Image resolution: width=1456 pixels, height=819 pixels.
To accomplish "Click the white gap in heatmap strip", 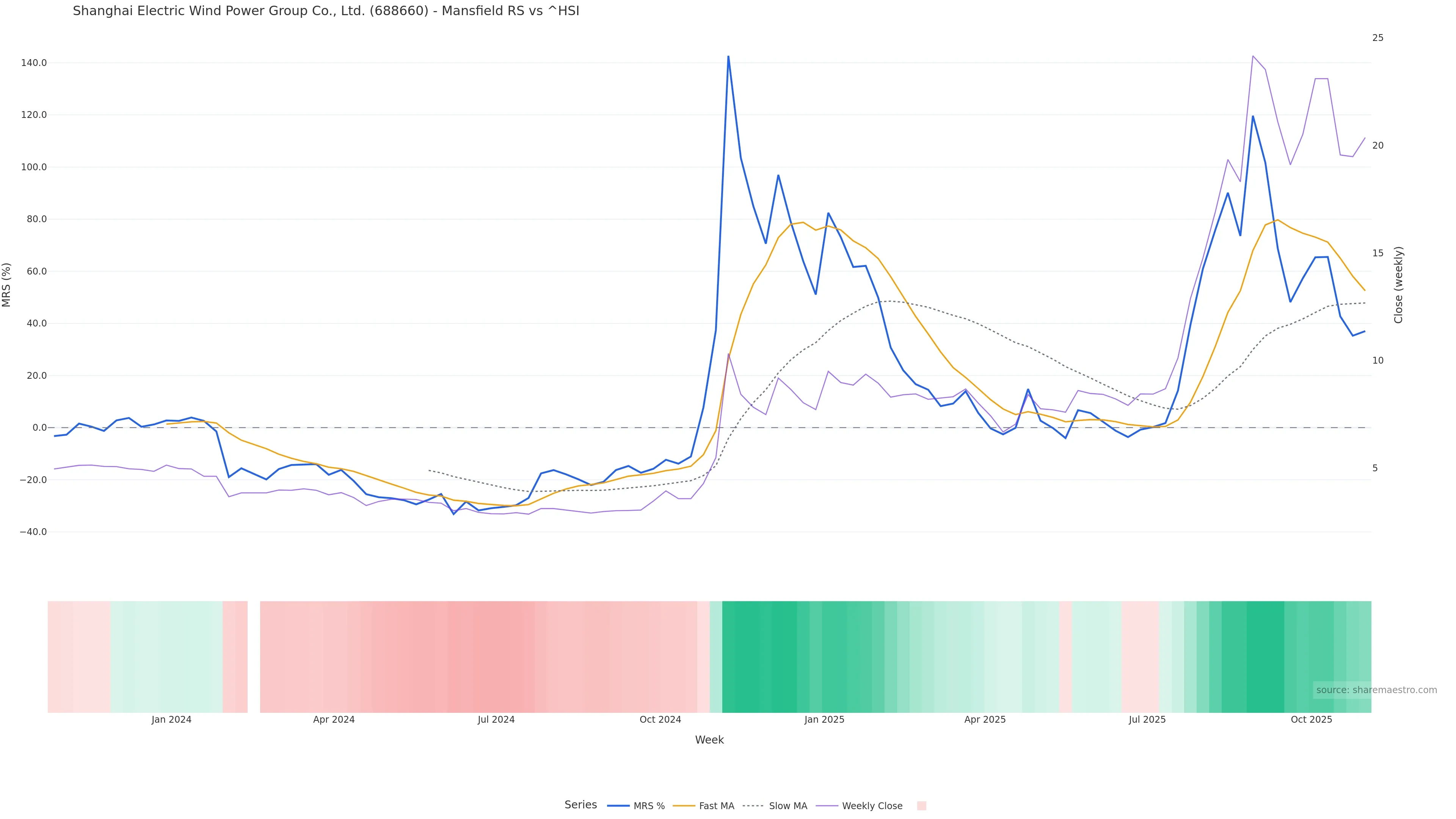I will pos(254,656).
